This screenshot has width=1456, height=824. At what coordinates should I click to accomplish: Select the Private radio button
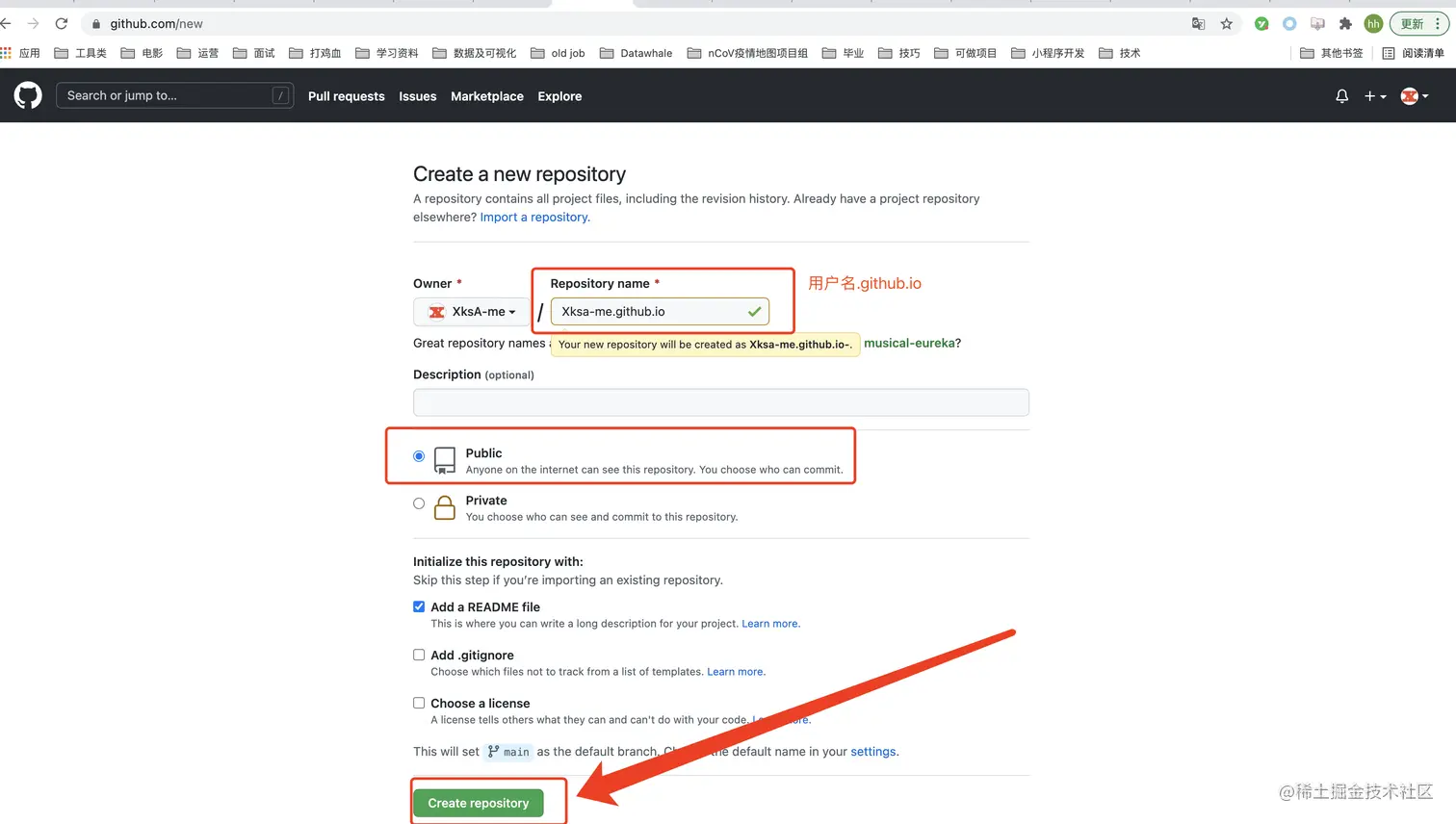click(419, 503)
